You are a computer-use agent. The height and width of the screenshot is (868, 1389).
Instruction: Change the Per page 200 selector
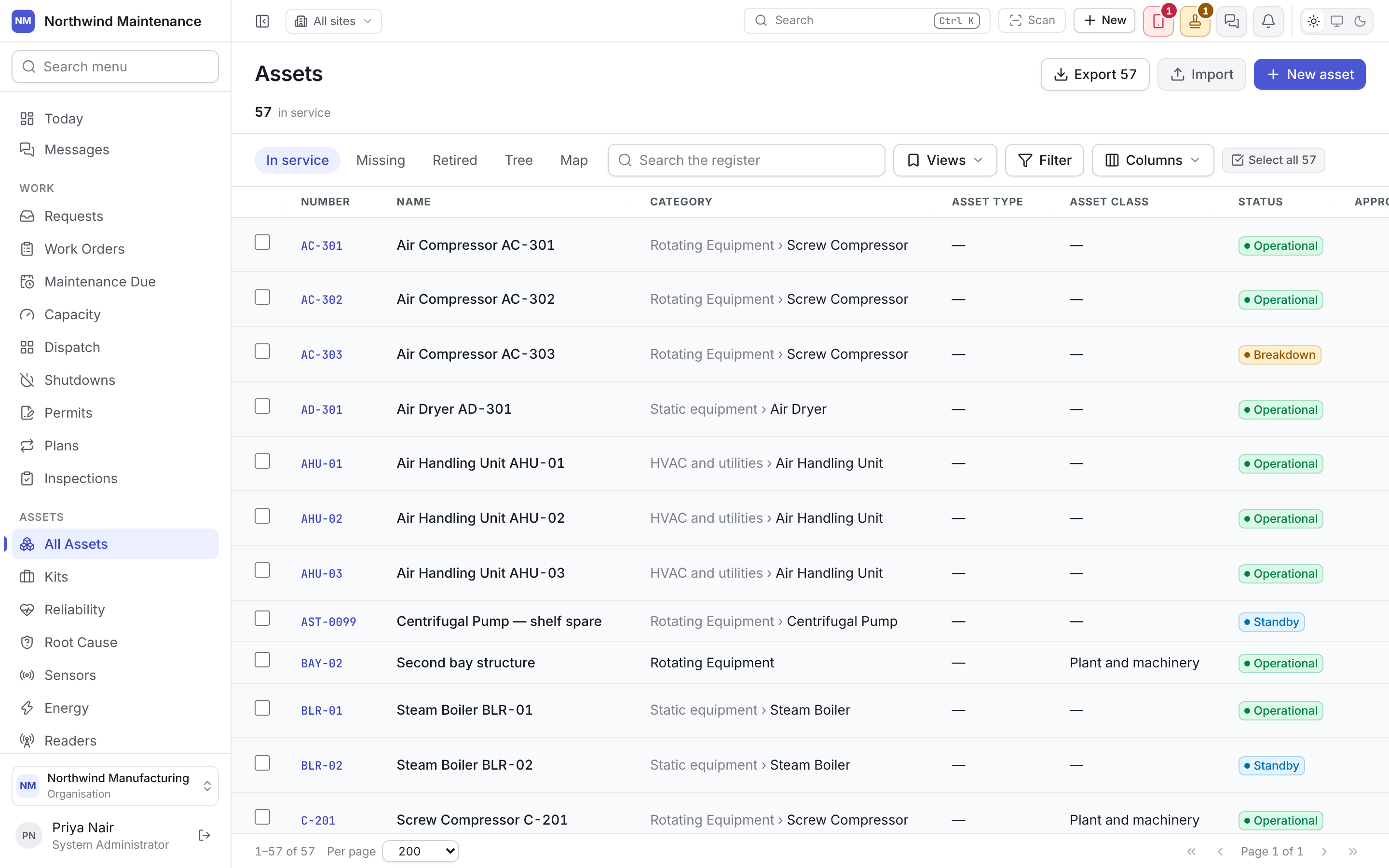[x=421, y=851]
